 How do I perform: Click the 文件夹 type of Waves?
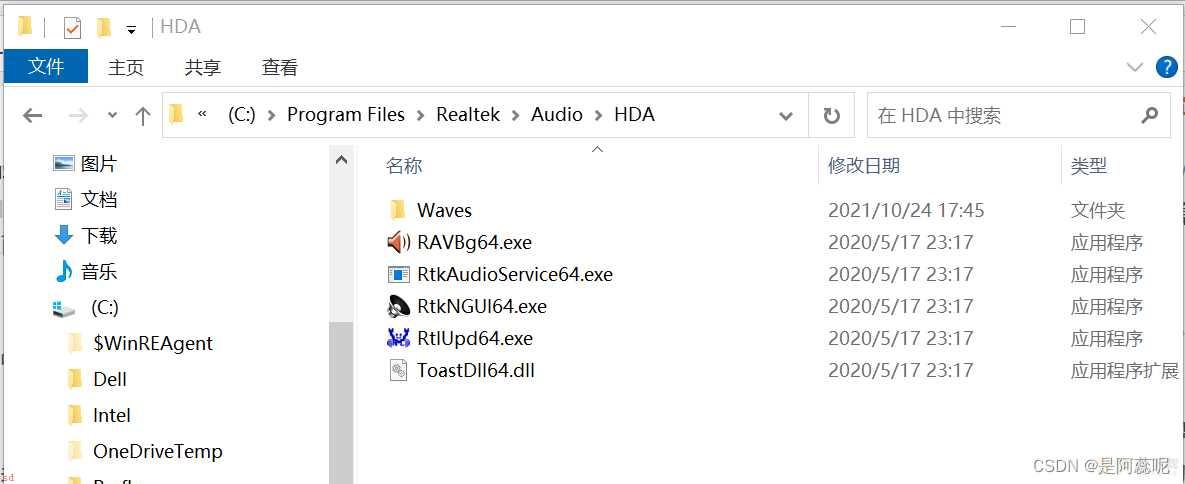(1098, 210)
